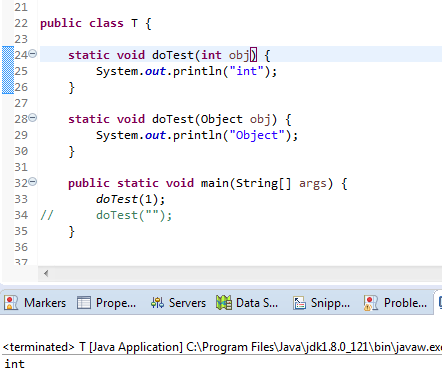Open the Markers tab
The image size is (442, 384).
coord(35,303)
